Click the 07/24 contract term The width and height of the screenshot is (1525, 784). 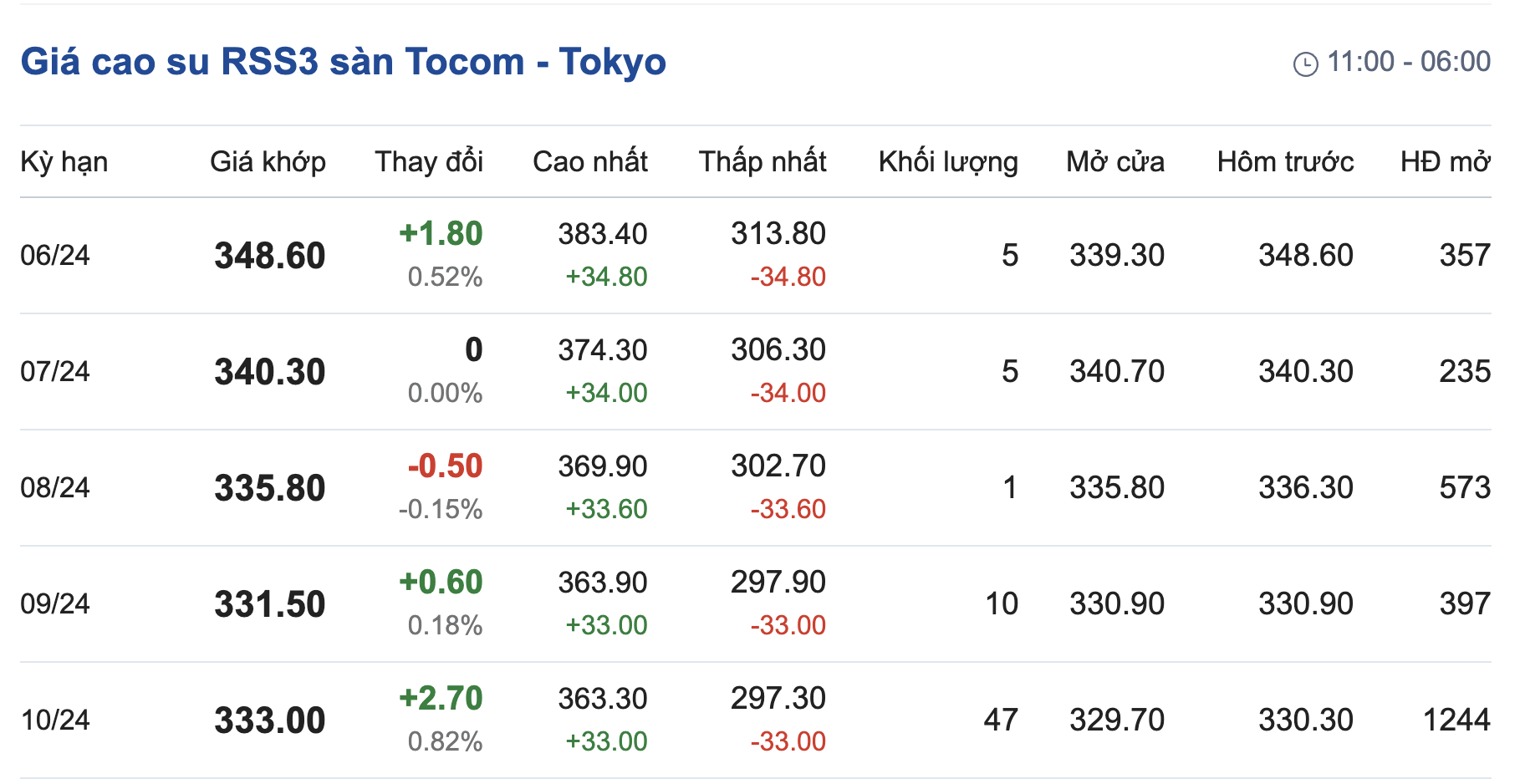pos(55,371)
